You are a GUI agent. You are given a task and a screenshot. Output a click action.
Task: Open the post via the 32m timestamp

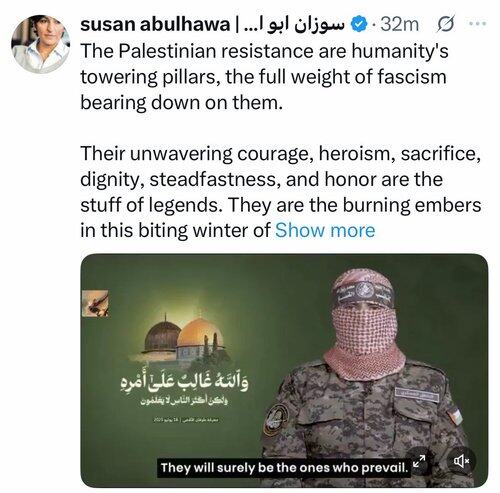point(399,25)
